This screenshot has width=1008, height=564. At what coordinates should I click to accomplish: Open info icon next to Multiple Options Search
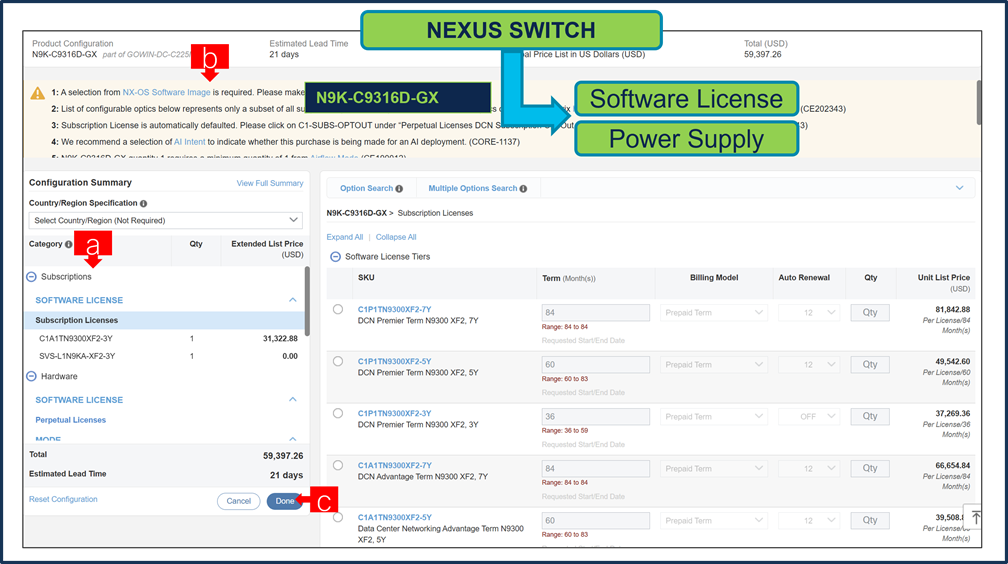click(x=523, y=188)
